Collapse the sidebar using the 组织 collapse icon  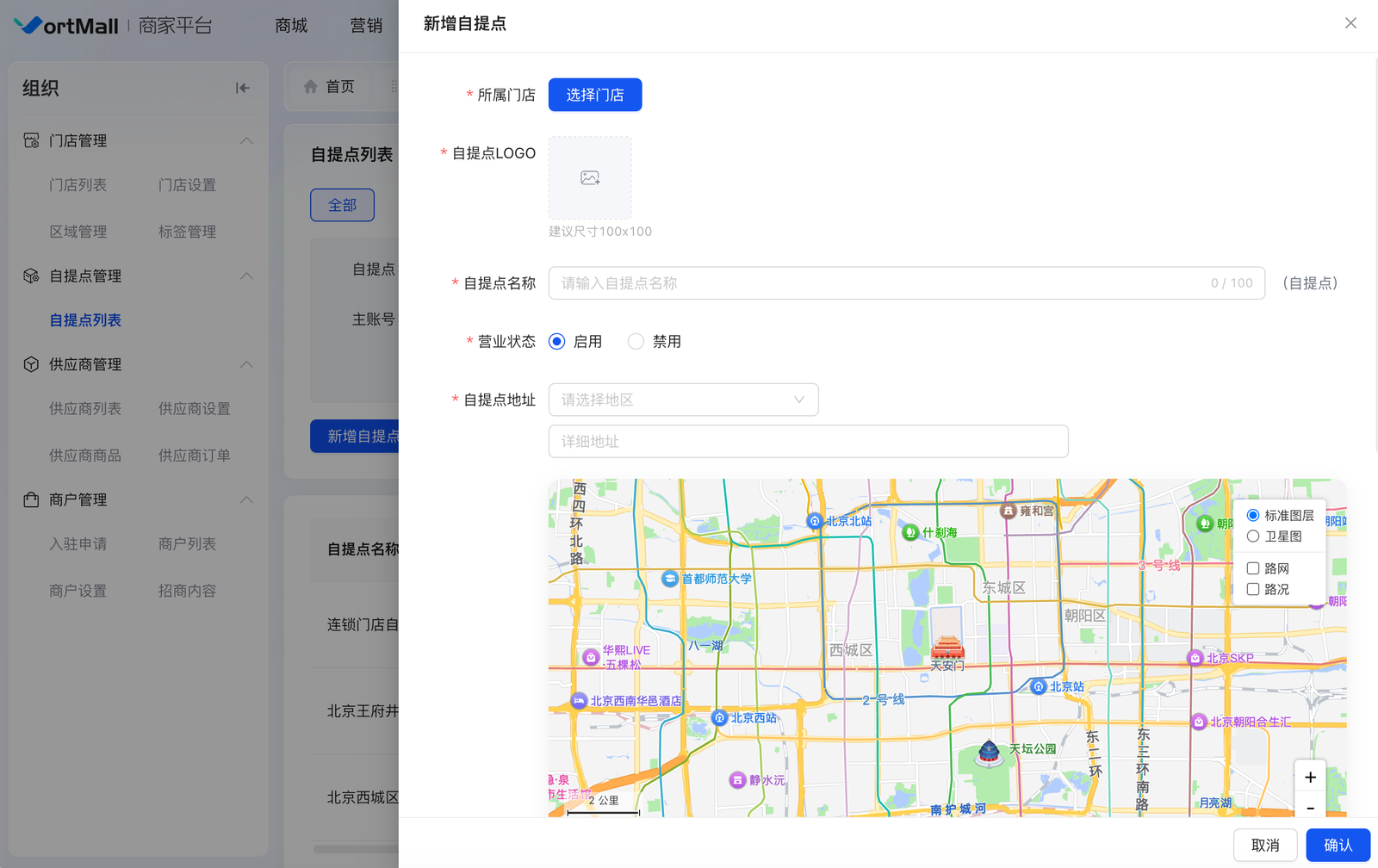(243, 88)
